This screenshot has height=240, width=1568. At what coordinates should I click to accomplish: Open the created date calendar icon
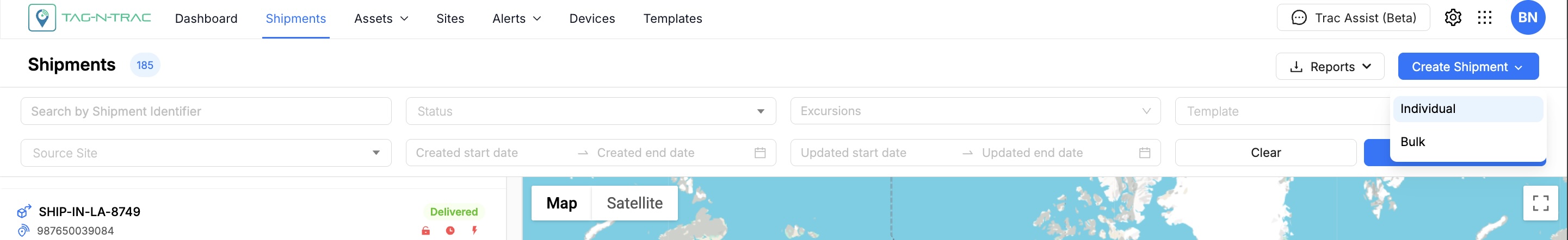760,153
